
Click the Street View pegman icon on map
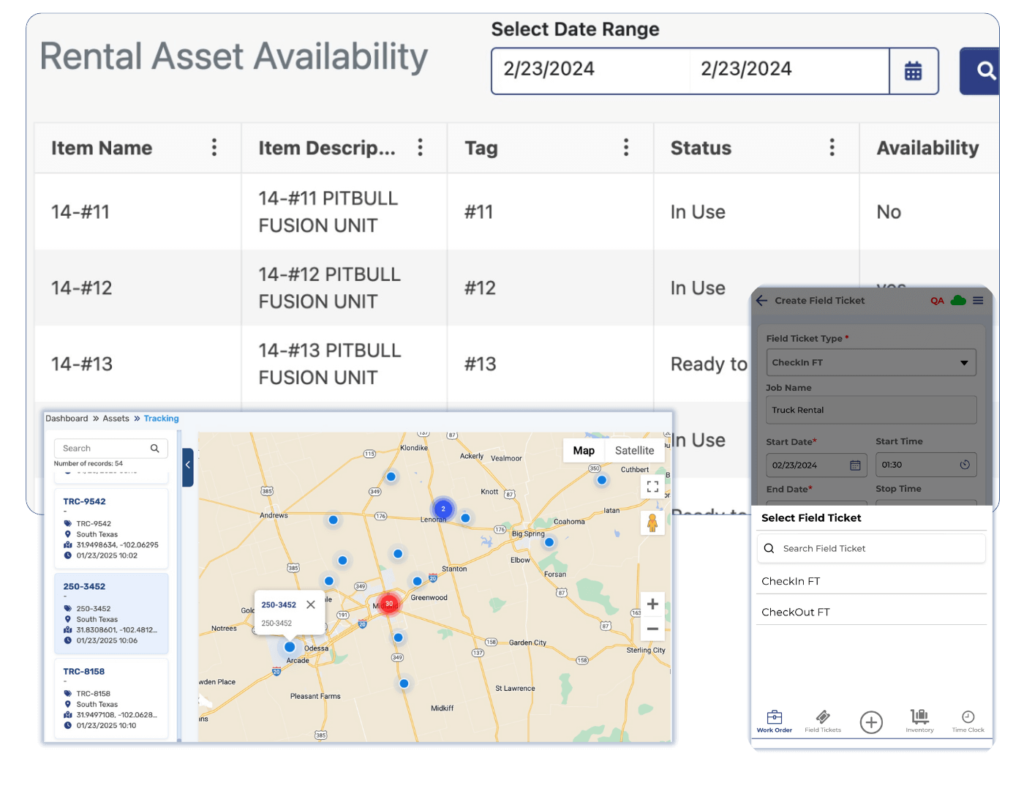tap(652, 521)
